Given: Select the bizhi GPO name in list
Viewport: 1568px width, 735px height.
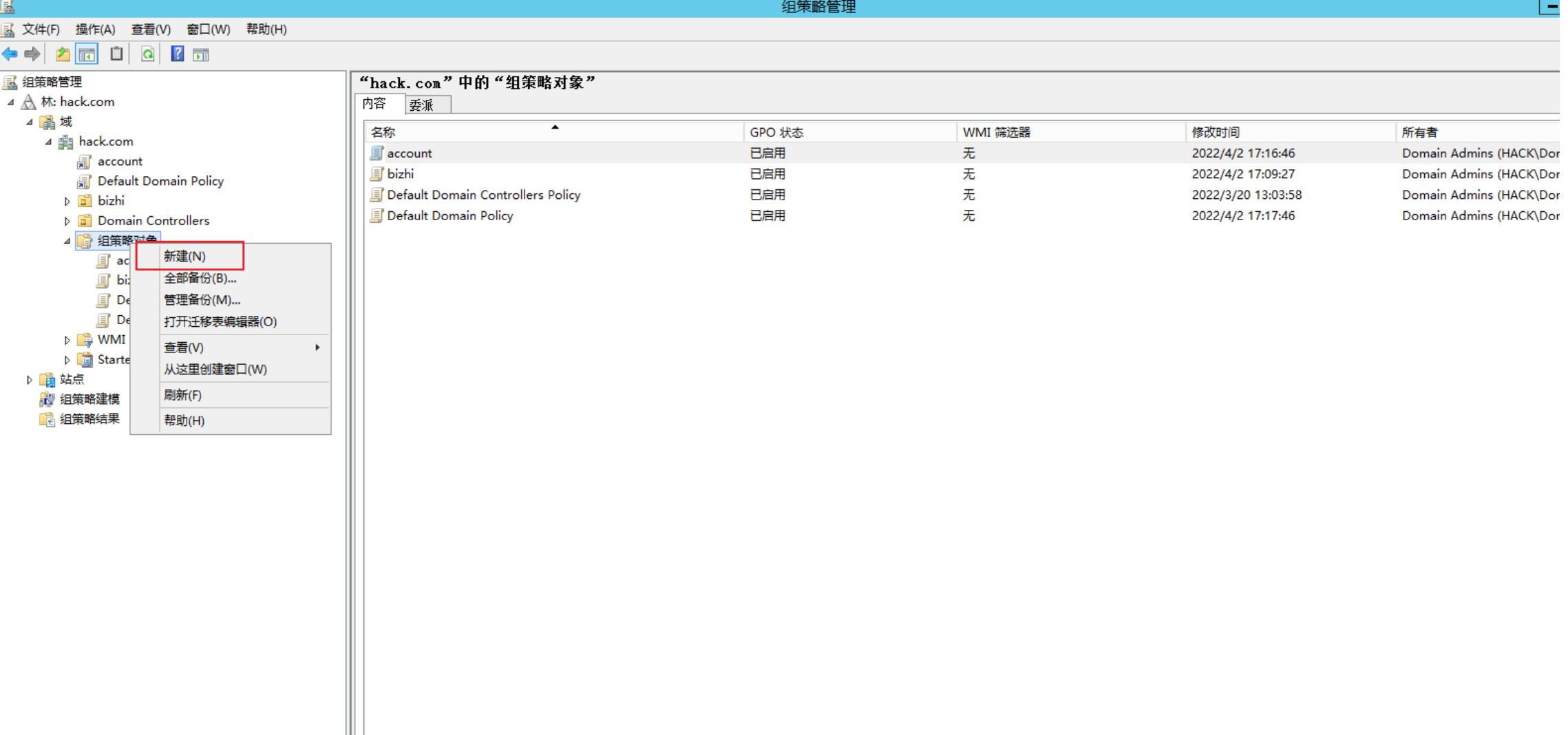Looking at the screenshot, I should (401, 173).
